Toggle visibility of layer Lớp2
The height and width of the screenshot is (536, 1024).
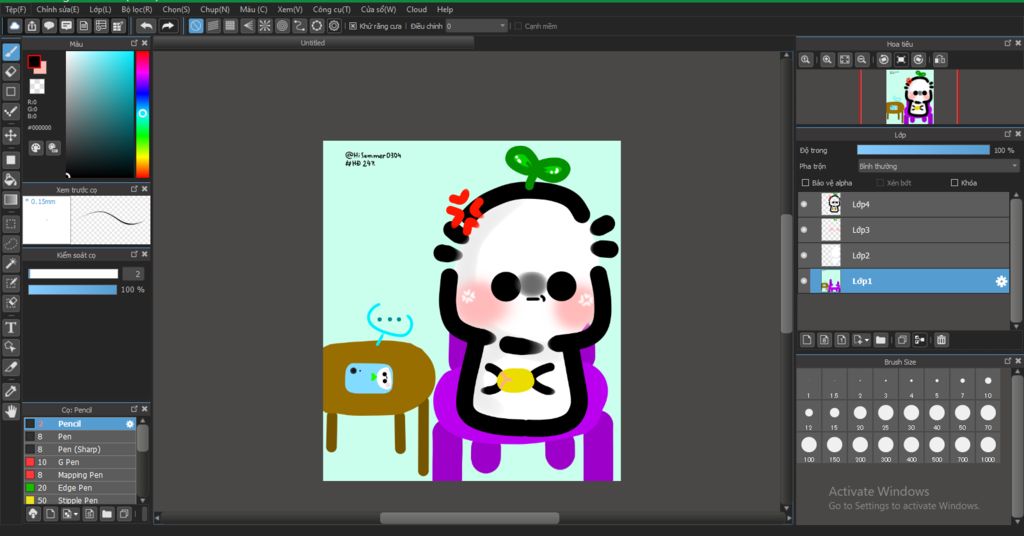click(x=804, y=255)
